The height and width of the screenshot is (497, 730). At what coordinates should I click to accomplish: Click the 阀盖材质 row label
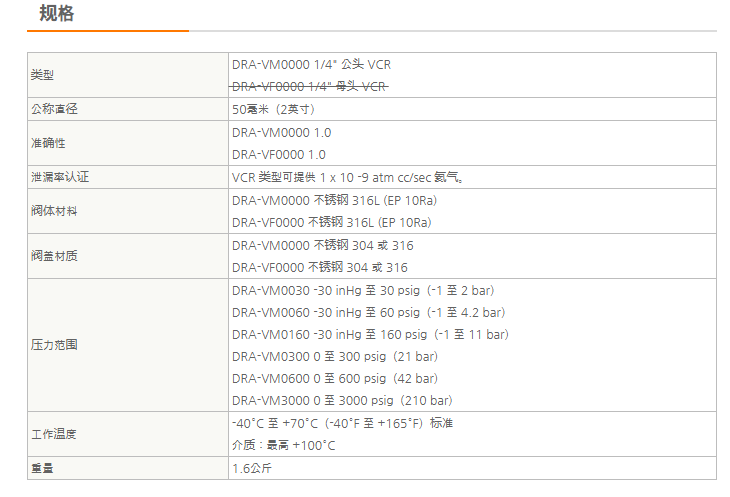pyautogui.click(x=53, y=256)
